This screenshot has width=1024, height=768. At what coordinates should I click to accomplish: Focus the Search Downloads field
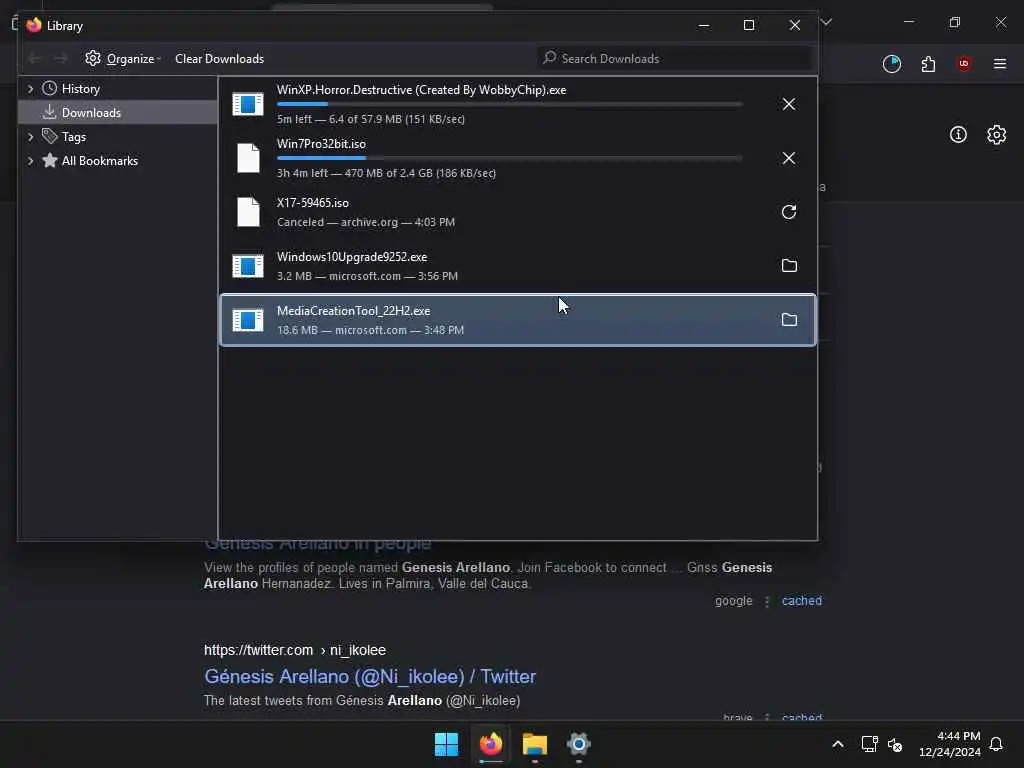click(x=675, y=59)
